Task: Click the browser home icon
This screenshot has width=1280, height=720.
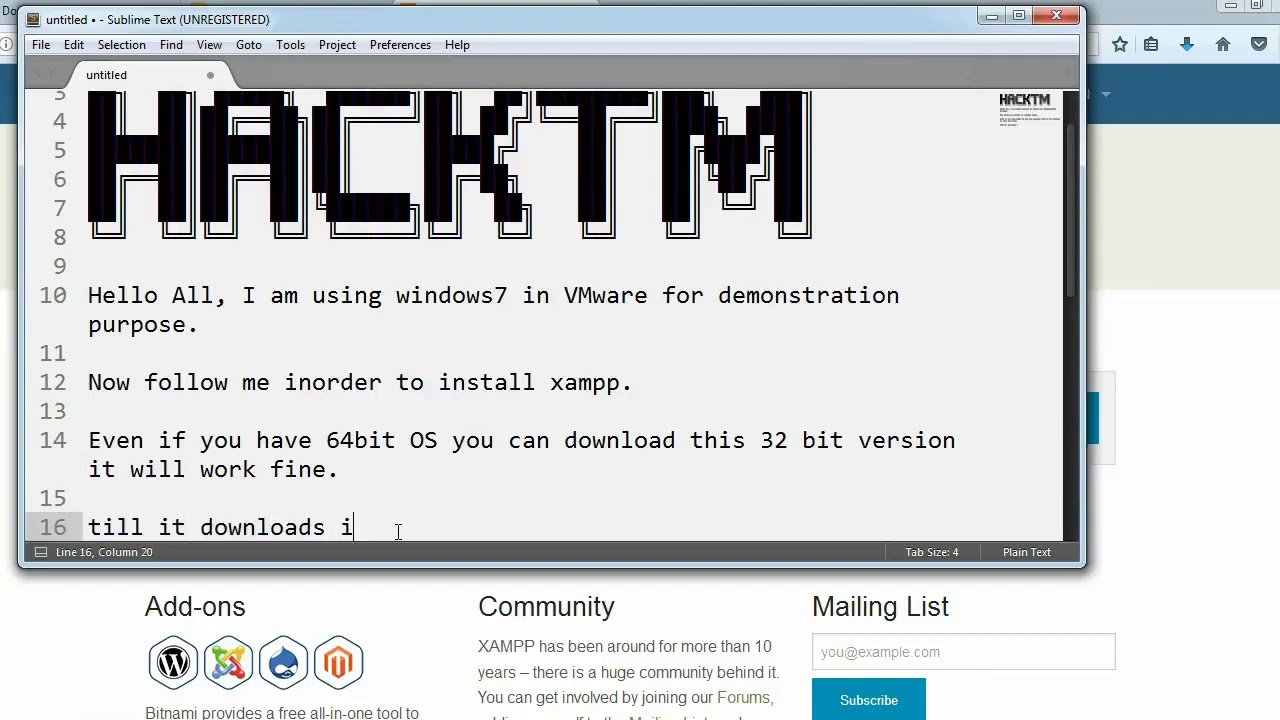Action: pos(1223,44)
